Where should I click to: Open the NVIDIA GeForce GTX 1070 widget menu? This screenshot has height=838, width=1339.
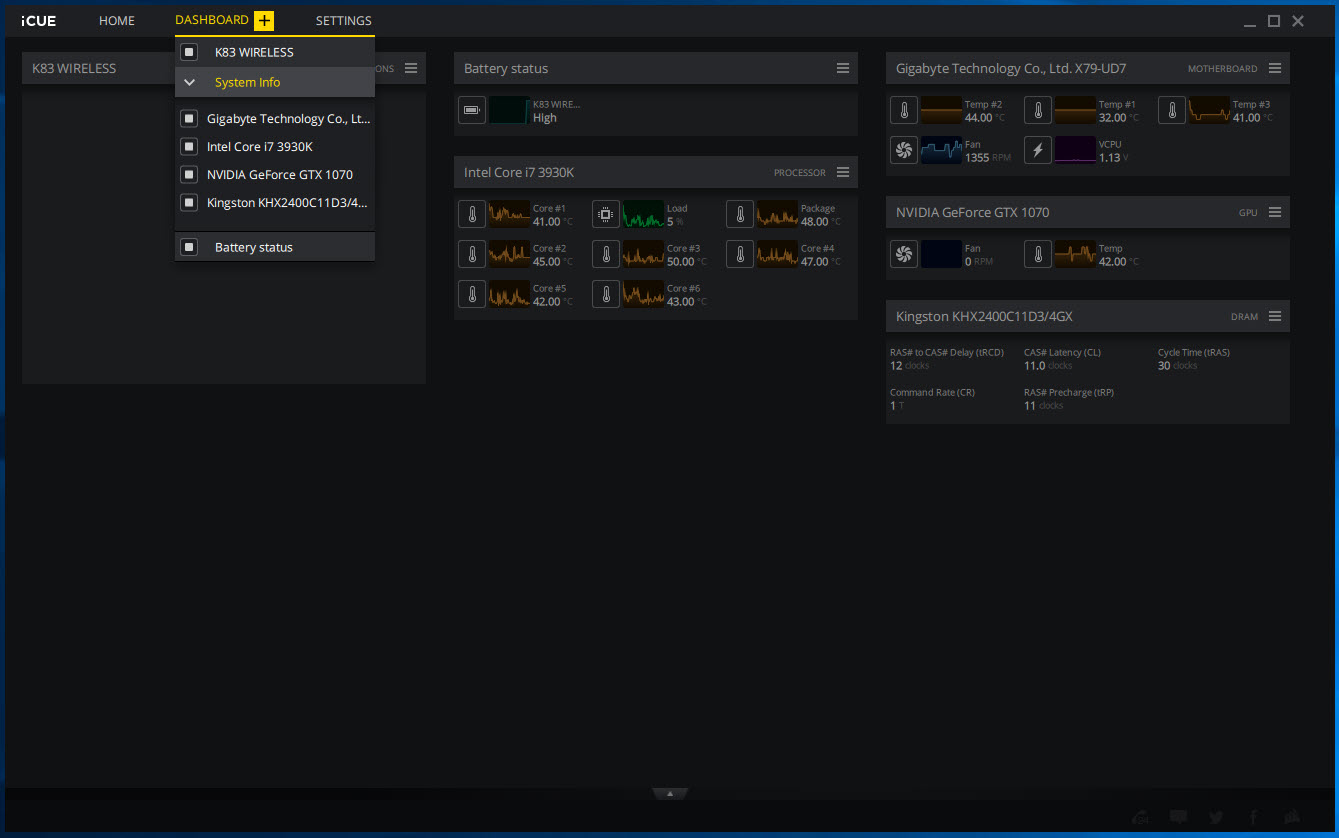1275,212
